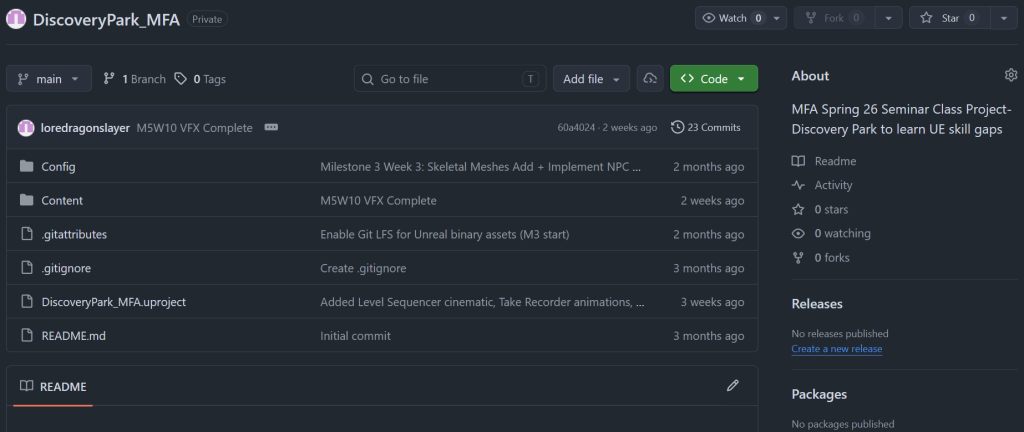Expand the Star lists dropdown arrow
The height and width of the screenshot is (432, 1024).
(1003, 18)
